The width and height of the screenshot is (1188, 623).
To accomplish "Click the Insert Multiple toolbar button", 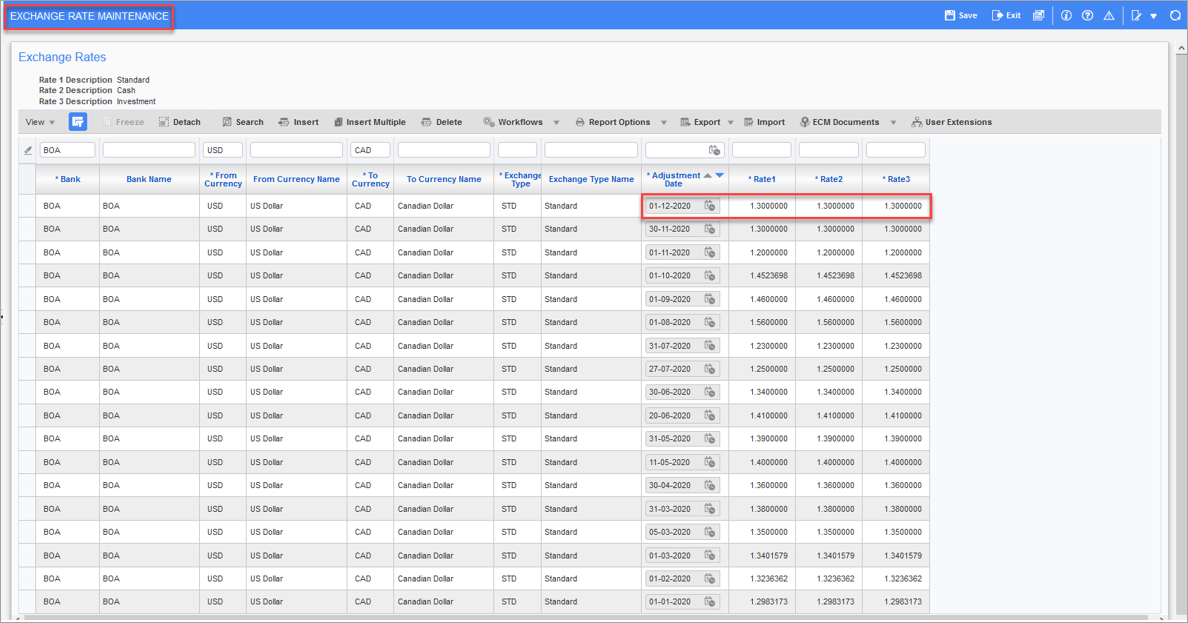I will [370, 122].
